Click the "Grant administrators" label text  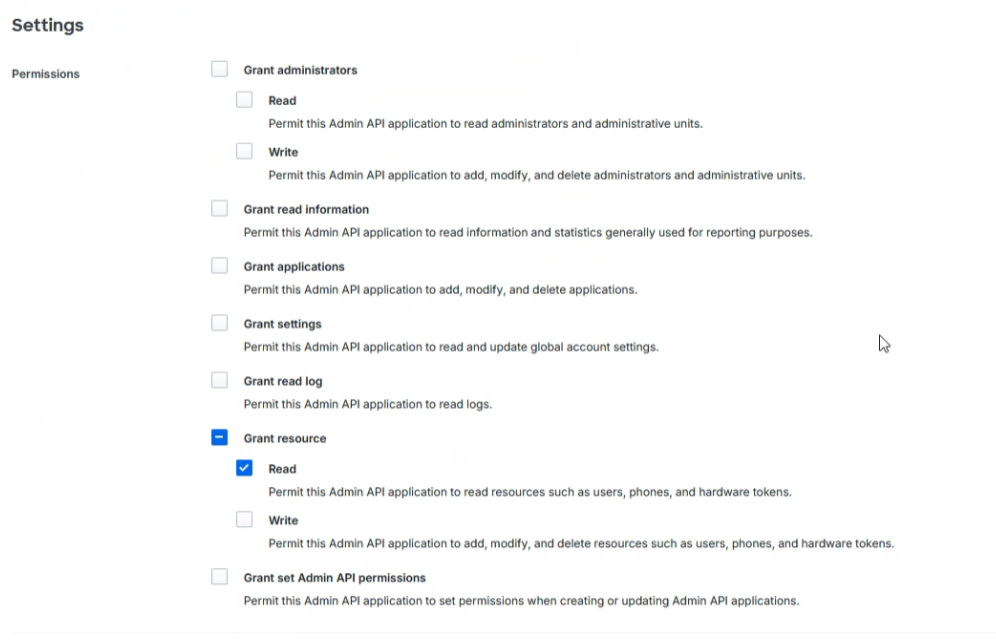tap(300, 70)
